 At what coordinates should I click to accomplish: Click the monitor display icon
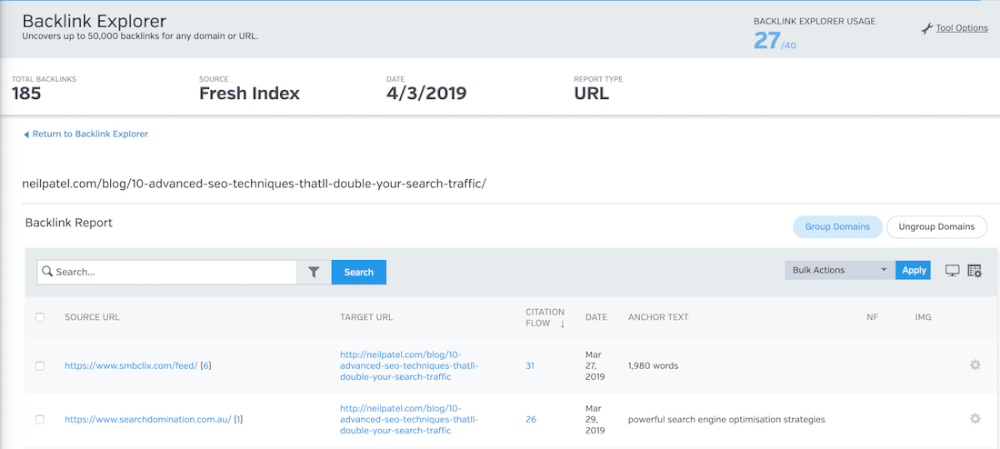coord(952,270)
